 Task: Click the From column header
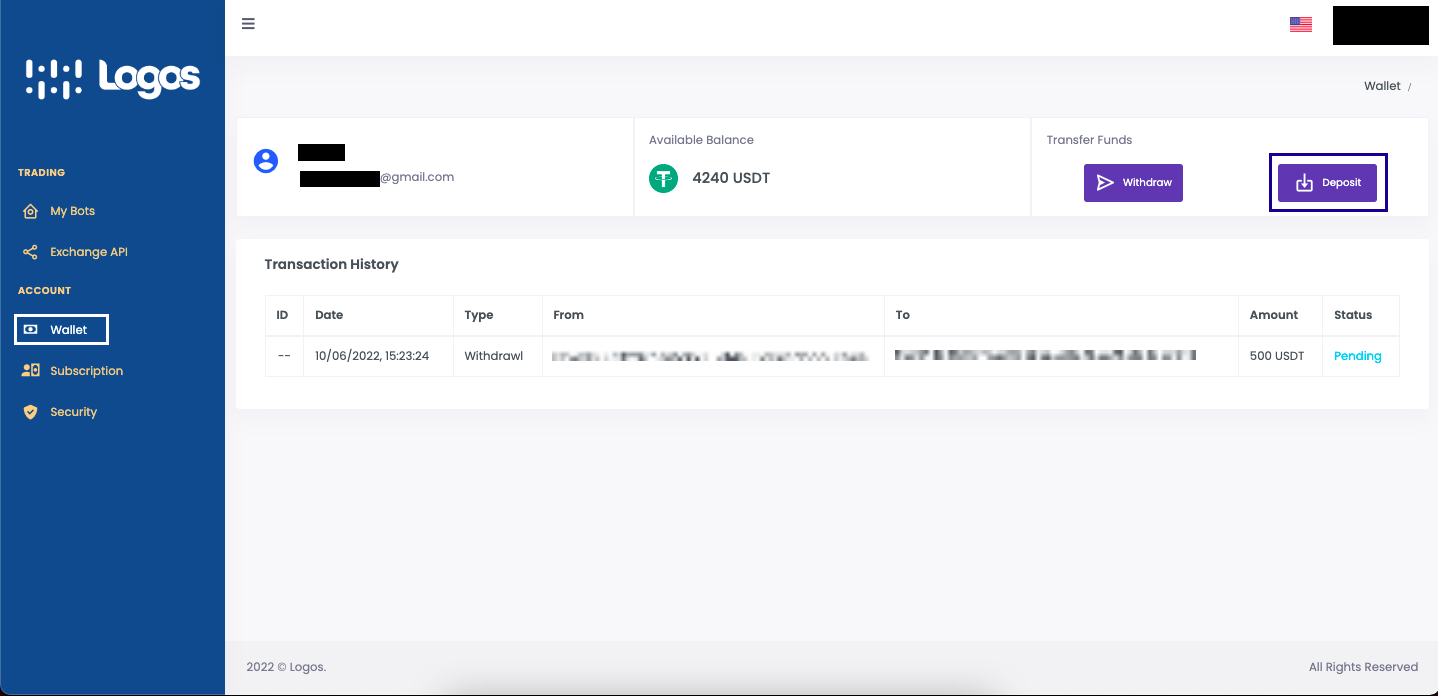568,315
